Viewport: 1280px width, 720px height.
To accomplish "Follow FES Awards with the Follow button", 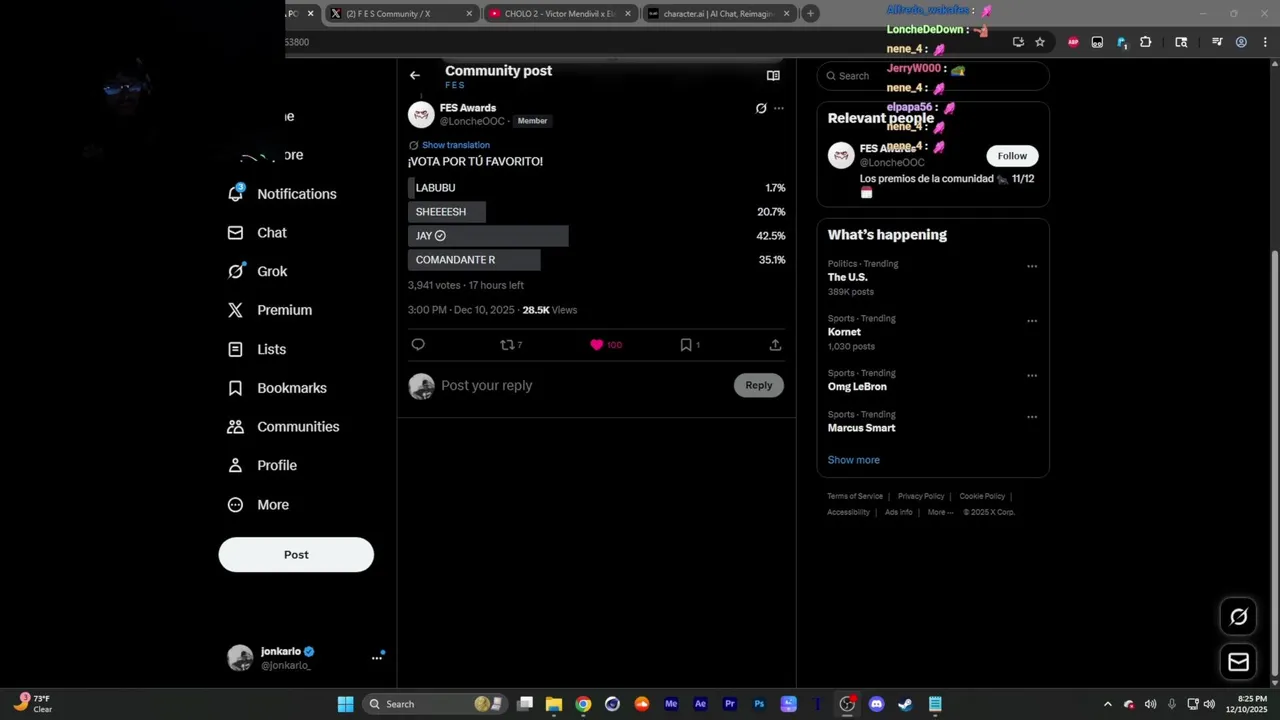I will pyautogui.click(x=1012, y=156).
